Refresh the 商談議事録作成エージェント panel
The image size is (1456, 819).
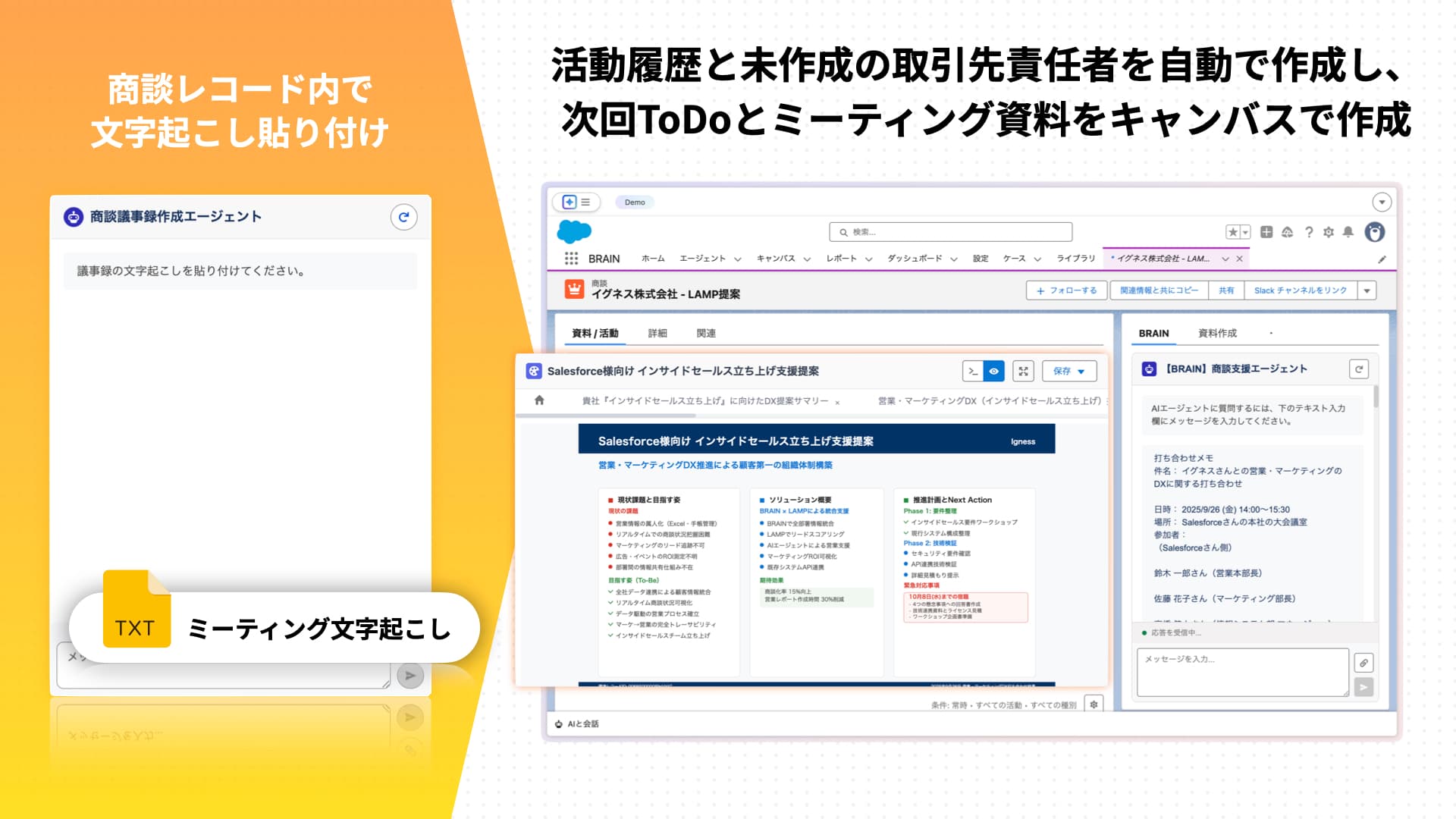[405, 217]
